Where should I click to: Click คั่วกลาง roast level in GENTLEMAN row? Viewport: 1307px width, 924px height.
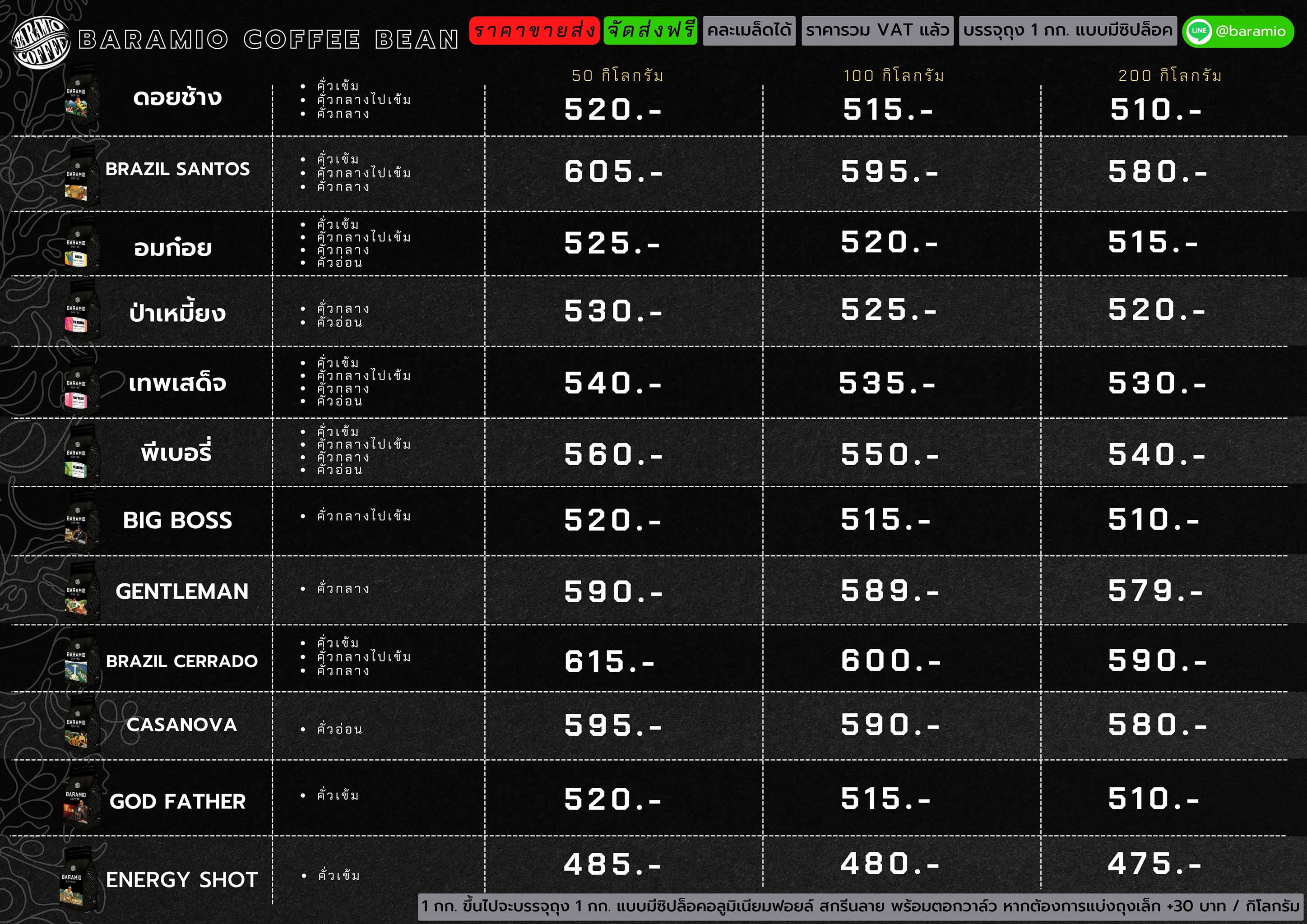click(x=343, y=588)
